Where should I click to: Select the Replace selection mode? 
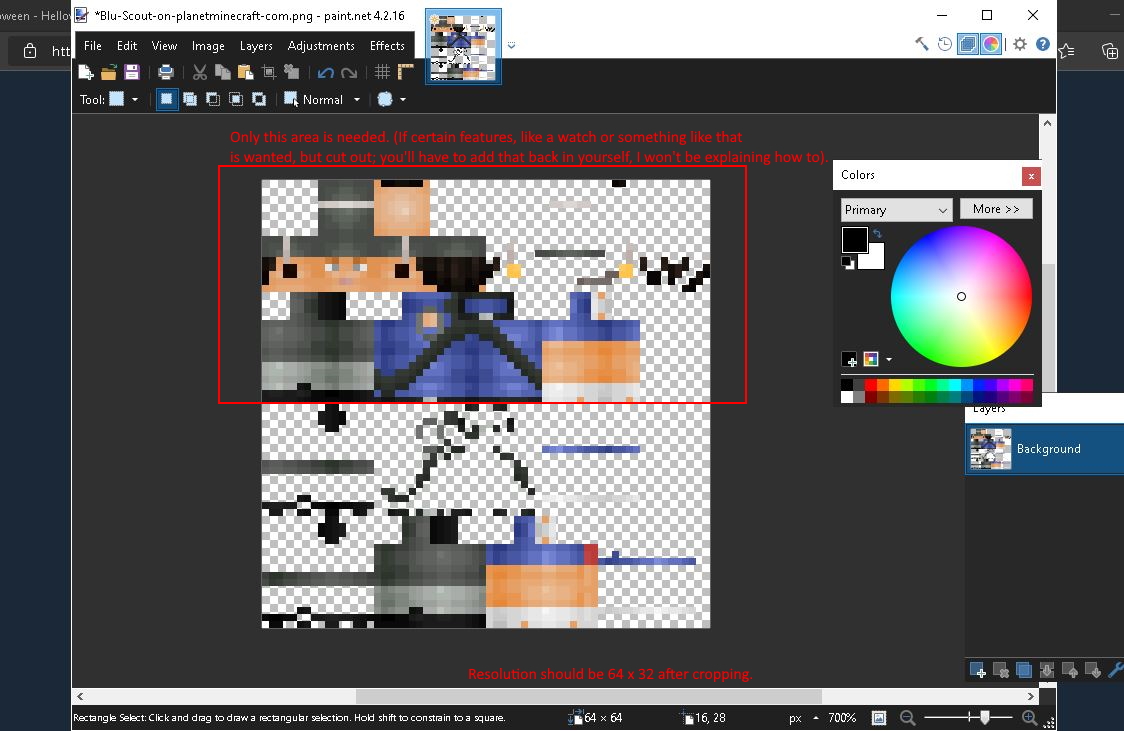click(166, 100)
